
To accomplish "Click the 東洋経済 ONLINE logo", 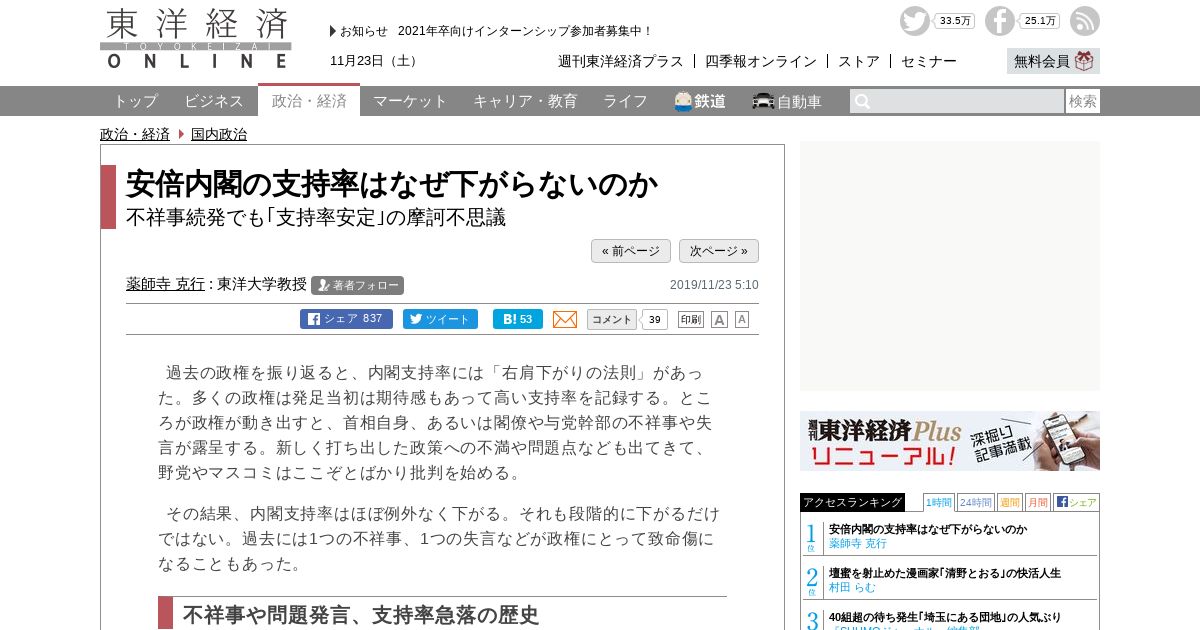I will 196,39.
